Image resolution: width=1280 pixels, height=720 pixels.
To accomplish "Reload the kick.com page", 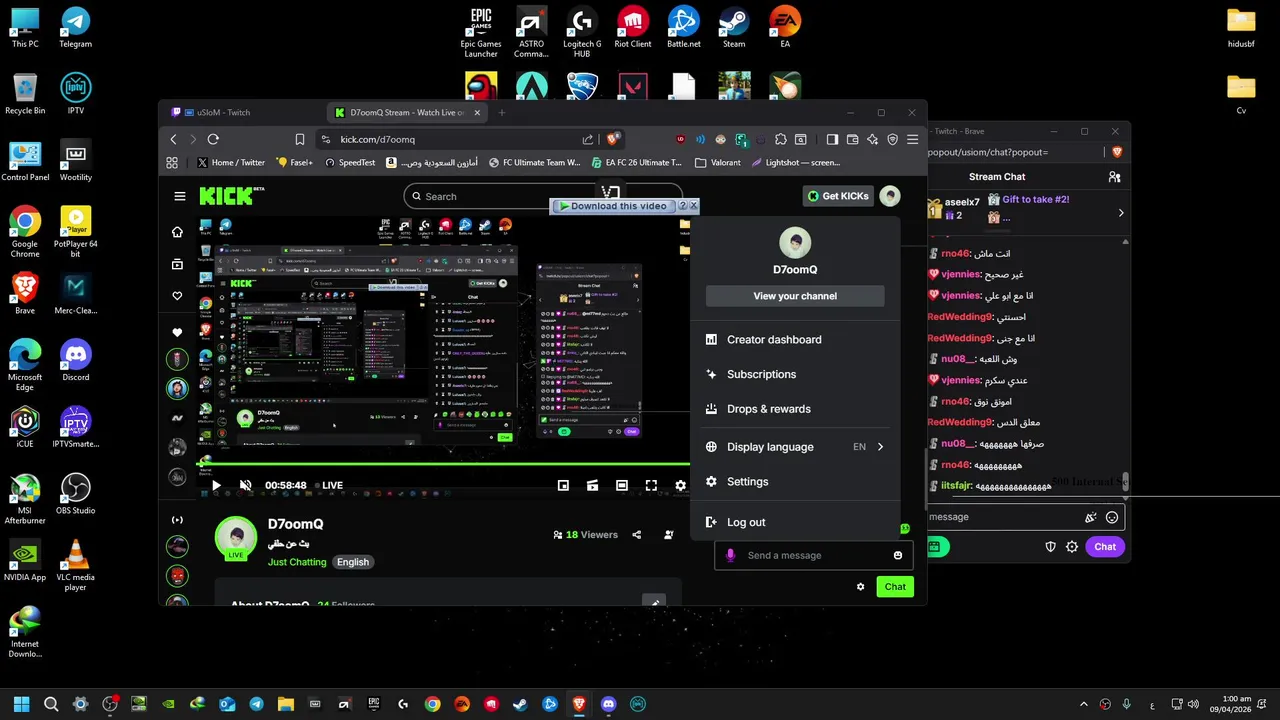I will pos(213,139).
